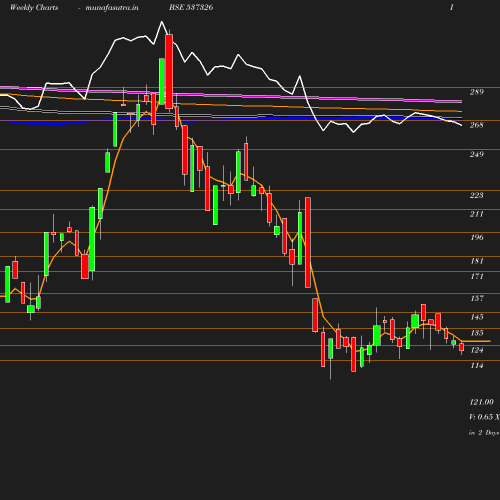Click the 'BSE 537326' symbol label

pyautogui.click(x=191, y=8)
